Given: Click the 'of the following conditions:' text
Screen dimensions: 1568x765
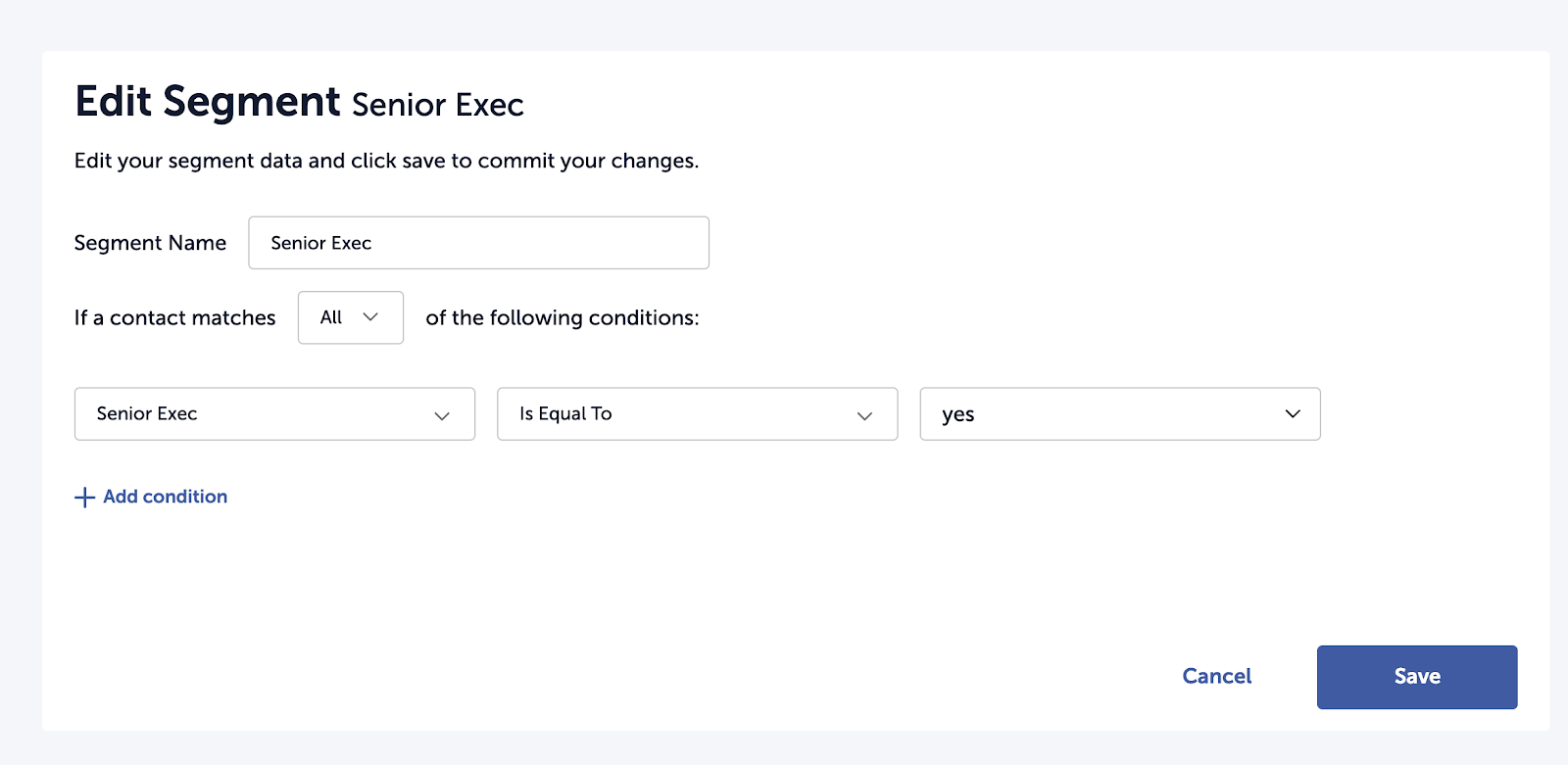Looking at the screenshot, I should pyautogui.click(x=563, y=317).
